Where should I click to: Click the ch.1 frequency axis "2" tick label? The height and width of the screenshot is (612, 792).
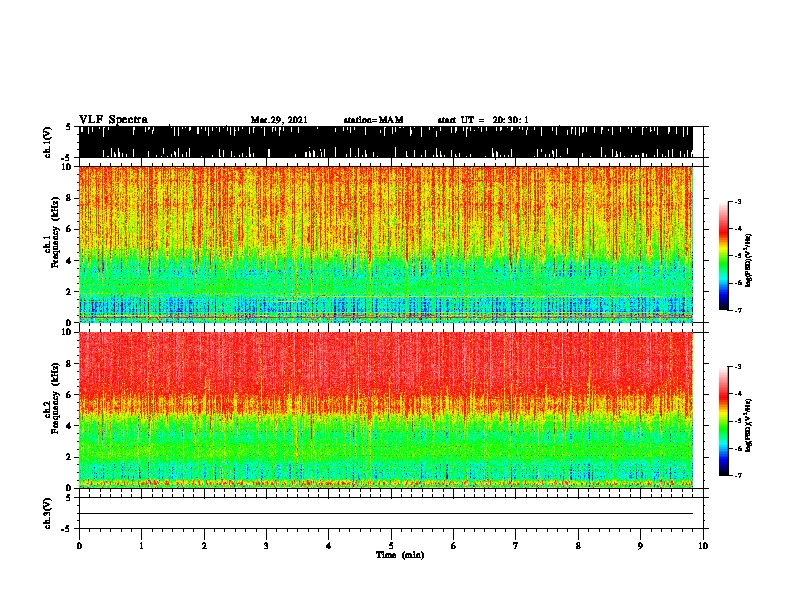pos(70,292)
